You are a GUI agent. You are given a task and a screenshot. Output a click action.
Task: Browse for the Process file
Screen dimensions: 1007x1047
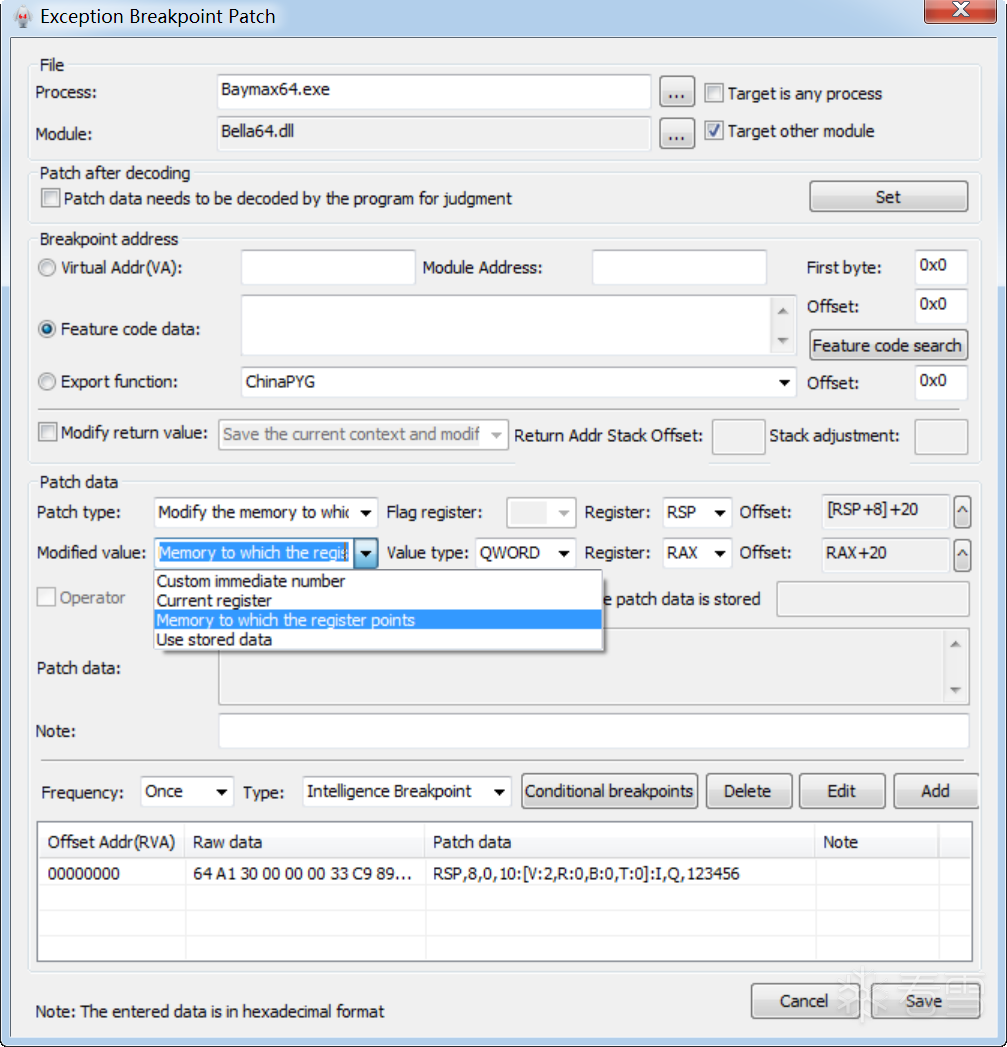676,92
